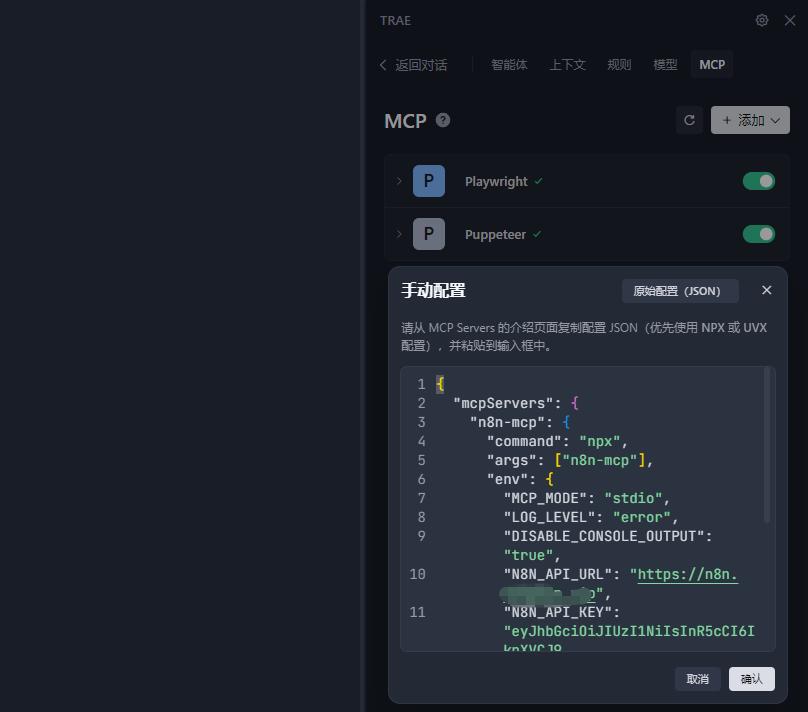Switch to the 模型 tab

[665, 65]
